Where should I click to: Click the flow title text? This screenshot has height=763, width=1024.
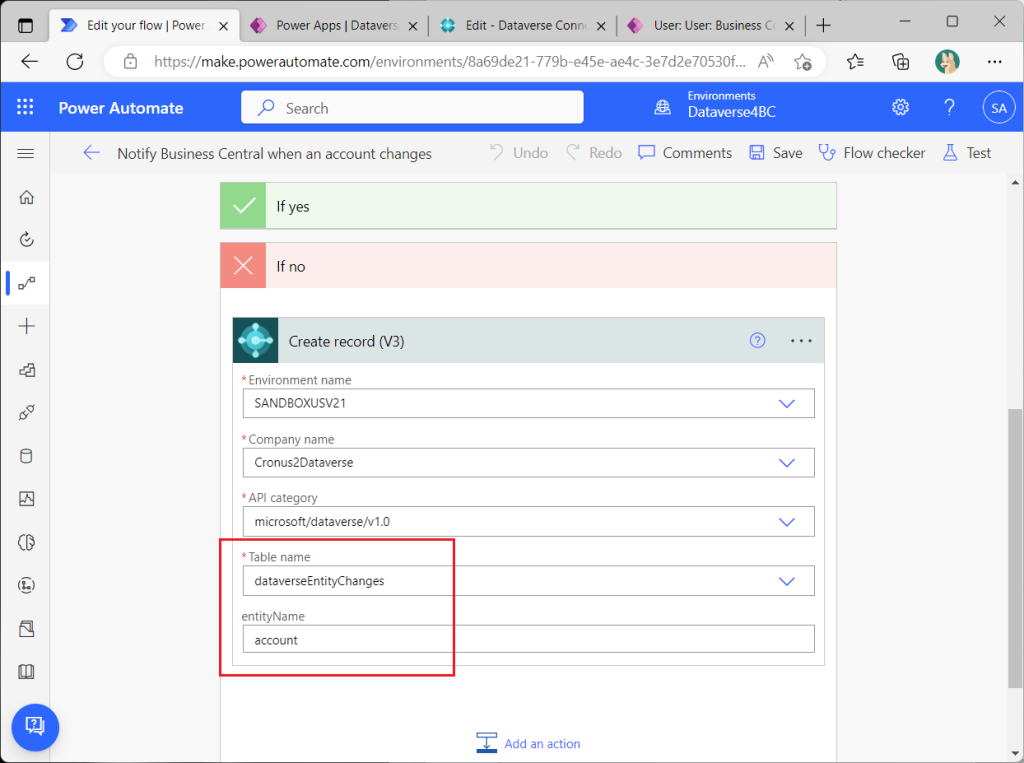point(274,154)
